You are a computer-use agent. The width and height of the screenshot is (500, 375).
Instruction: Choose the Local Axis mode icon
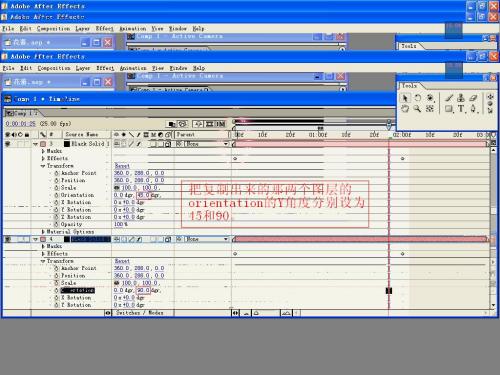point(490,97)
